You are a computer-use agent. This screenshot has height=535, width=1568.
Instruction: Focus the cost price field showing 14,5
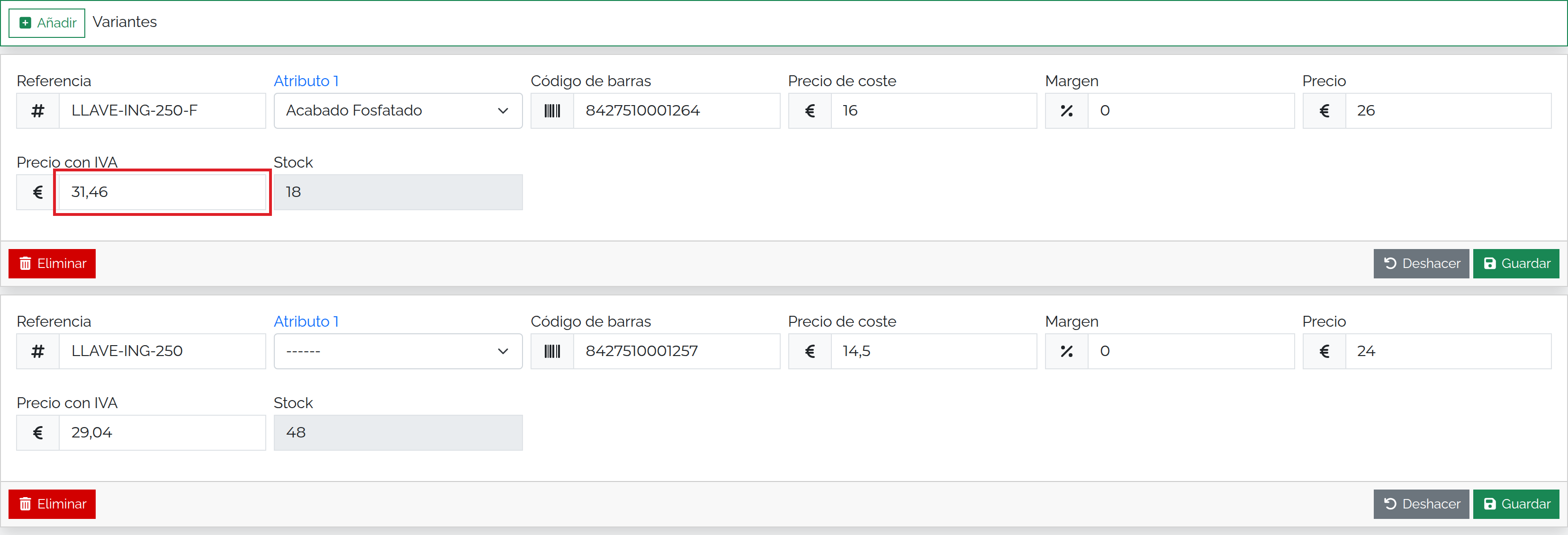pos(934,351)
